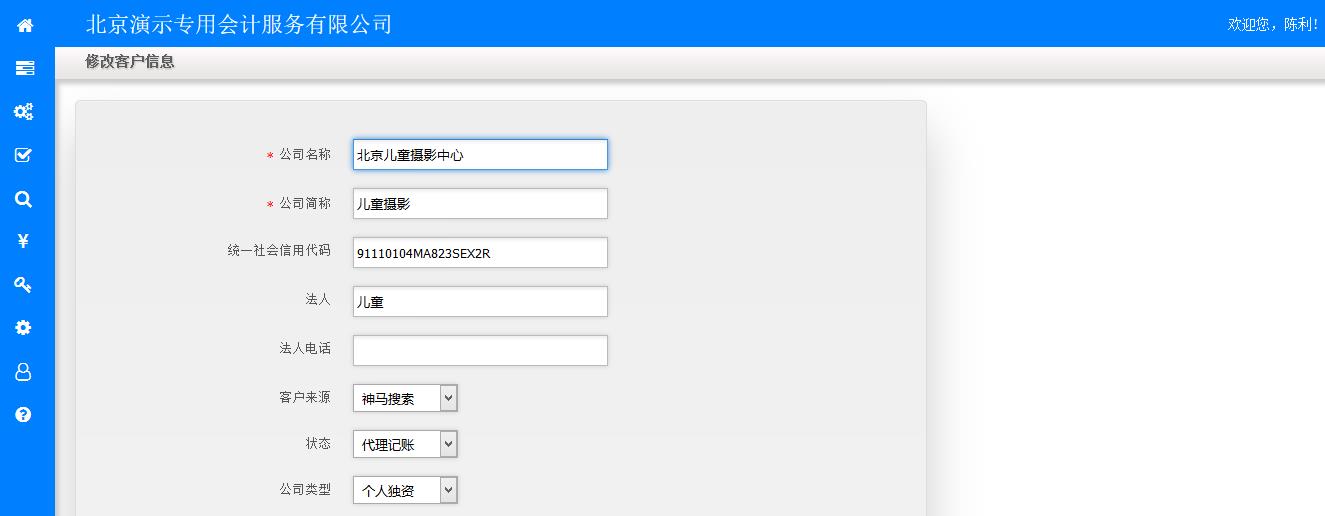Expand the 客户来源 dropdown showing 神马搜索

(x=405, y=398)
